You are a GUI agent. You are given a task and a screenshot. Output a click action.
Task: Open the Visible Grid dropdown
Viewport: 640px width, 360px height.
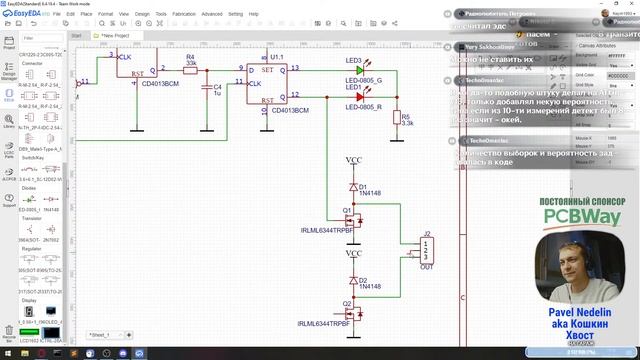point(620,65)
